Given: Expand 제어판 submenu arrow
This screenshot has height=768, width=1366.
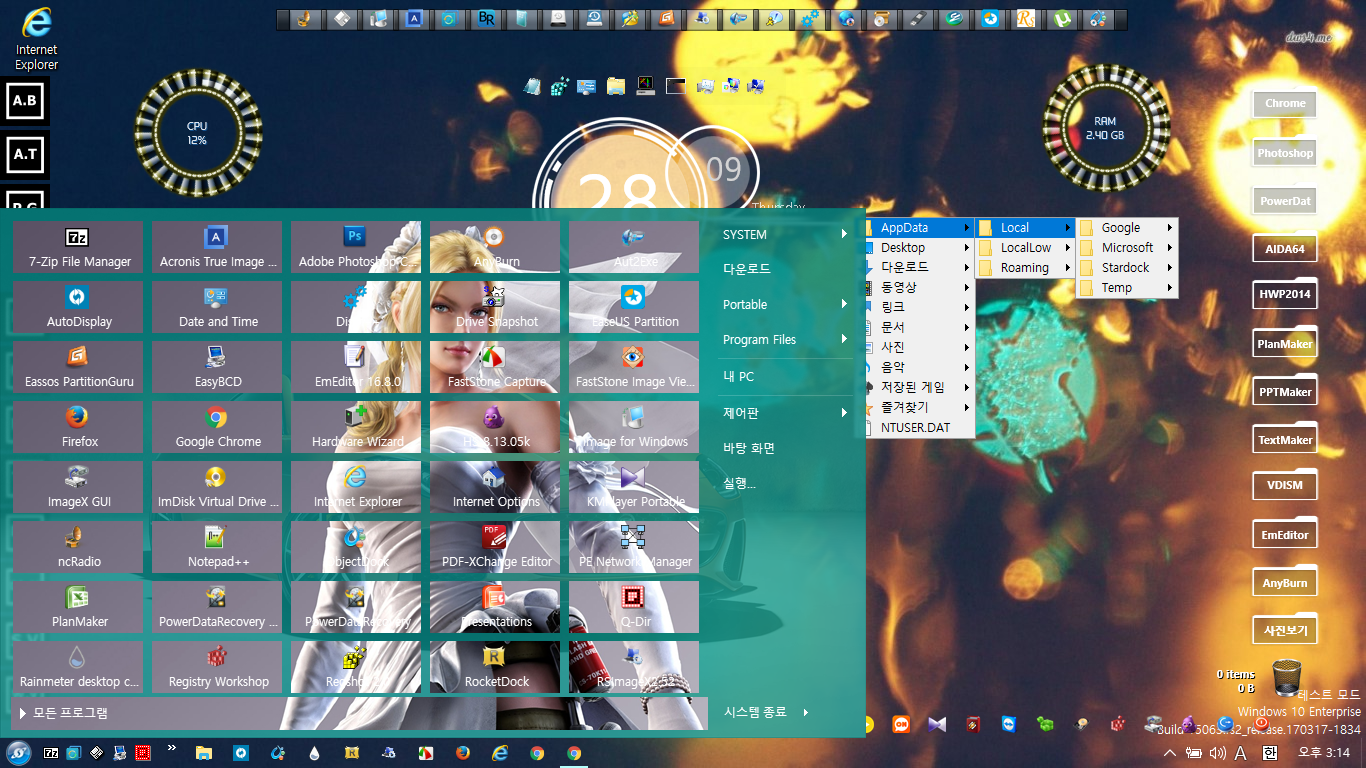Looking at the screenshot, I should point(844,413).
